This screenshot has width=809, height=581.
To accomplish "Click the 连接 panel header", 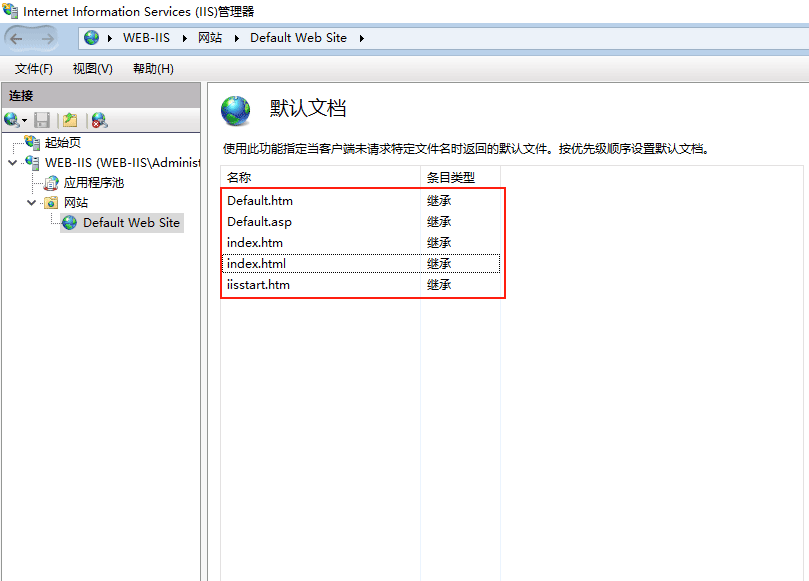I will pos(101,95).
